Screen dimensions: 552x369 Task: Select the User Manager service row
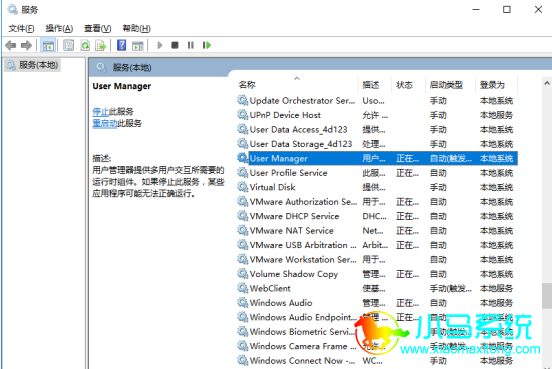point(377,158)
